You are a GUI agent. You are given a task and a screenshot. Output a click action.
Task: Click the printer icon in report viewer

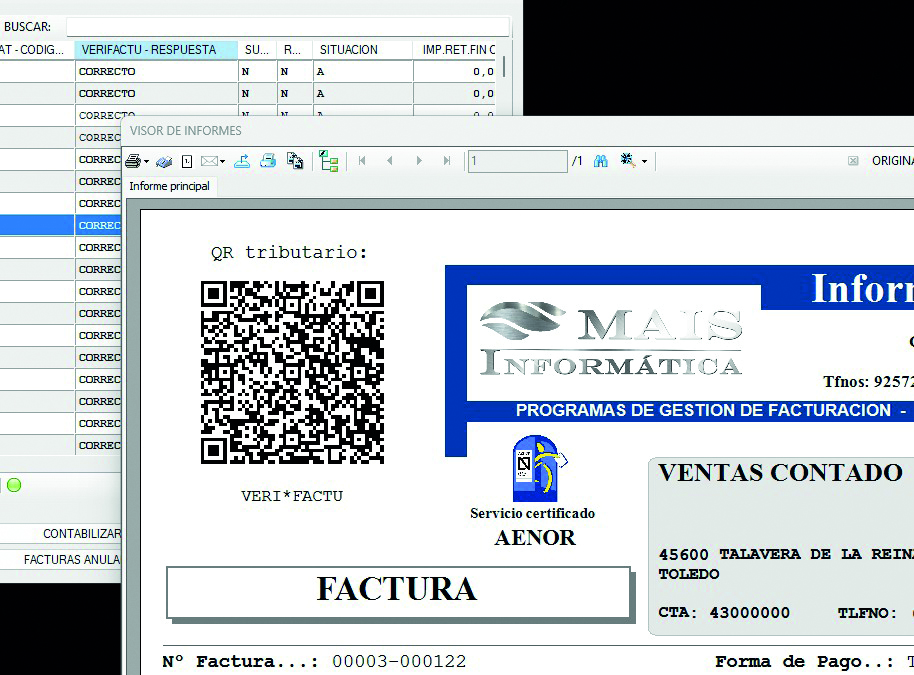pyautogui.click(x=132, y=161)
